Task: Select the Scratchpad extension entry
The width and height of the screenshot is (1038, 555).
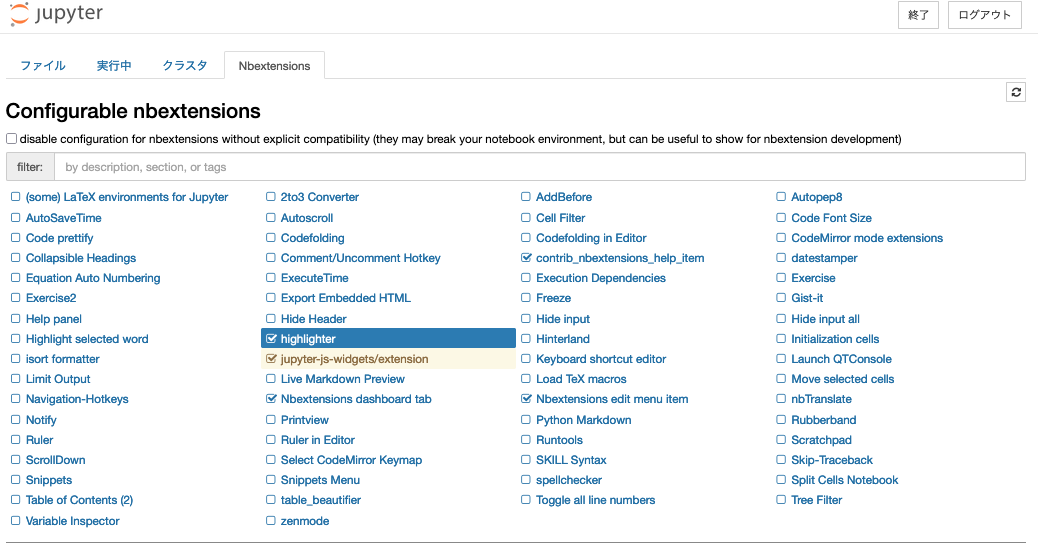Action: pyautogui.click(x=821, y=440)
